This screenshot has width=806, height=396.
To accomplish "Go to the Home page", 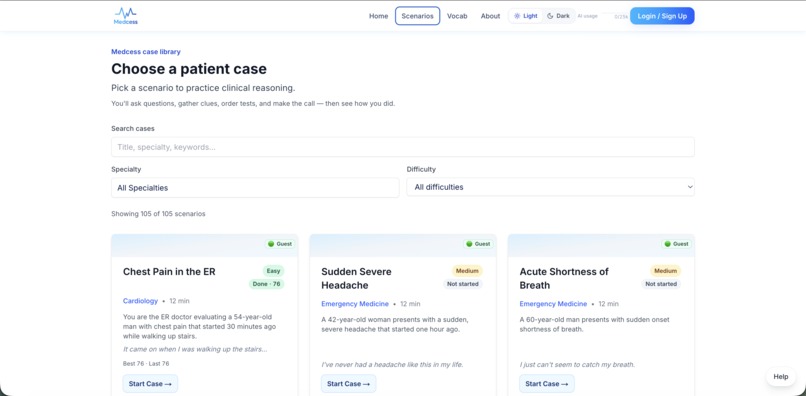I will [x=378, y=16].
